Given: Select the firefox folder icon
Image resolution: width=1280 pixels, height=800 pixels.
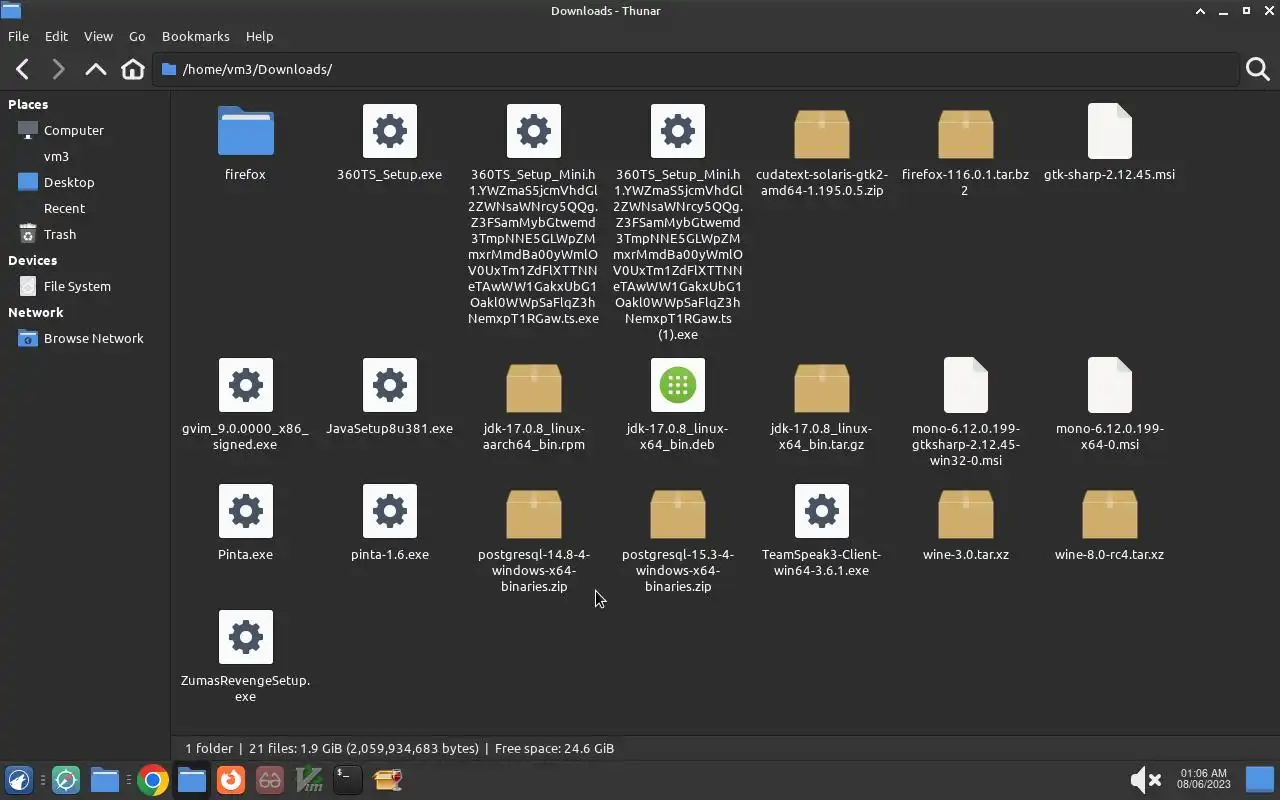Looking at the screenshot, I should tap(245, 131).
